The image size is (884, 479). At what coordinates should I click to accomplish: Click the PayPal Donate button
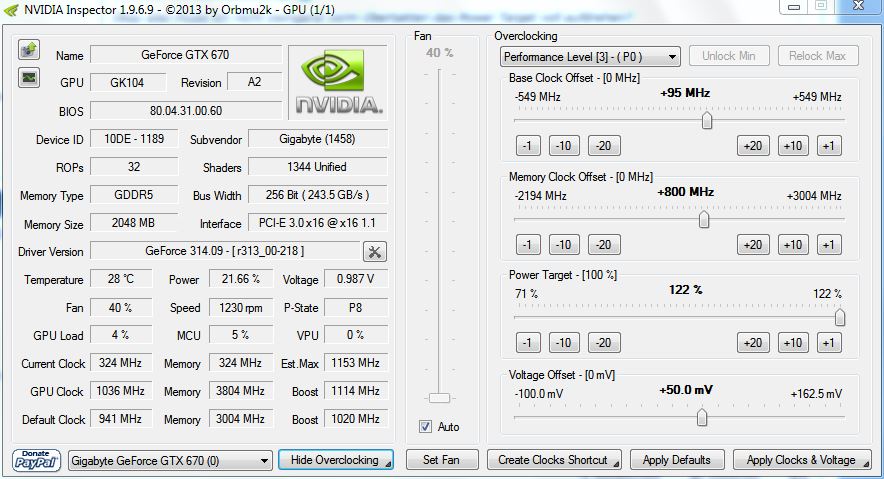pyautogui.click(x=36, y=460)
